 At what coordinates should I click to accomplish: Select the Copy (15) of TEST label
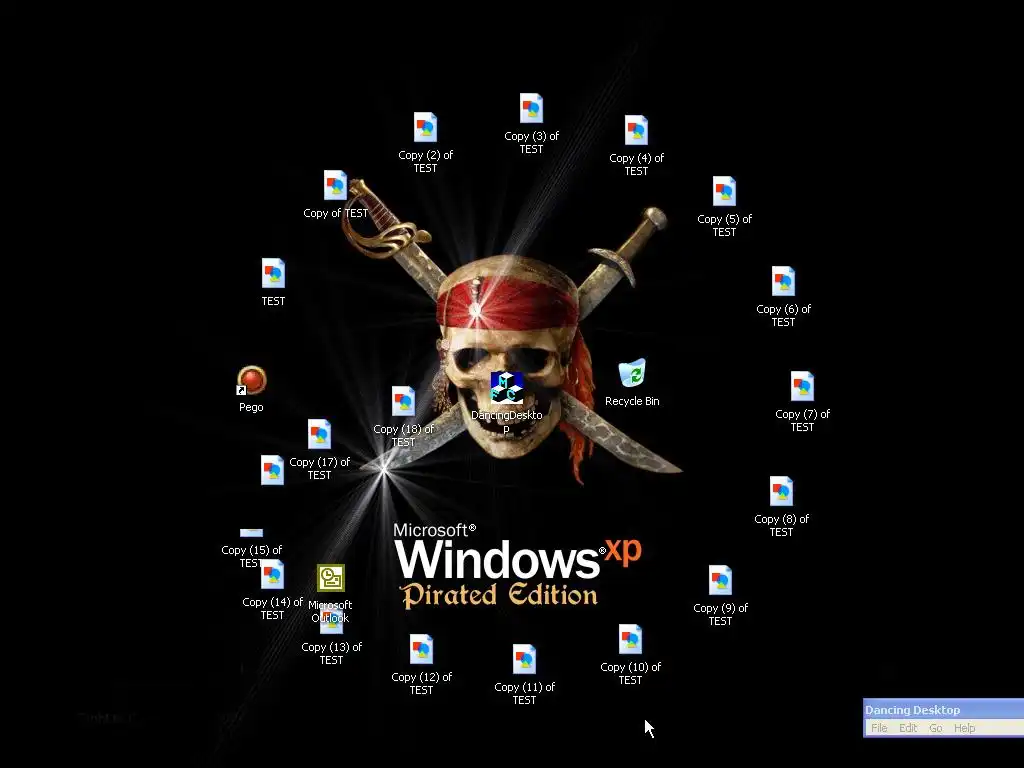[251, 556]
